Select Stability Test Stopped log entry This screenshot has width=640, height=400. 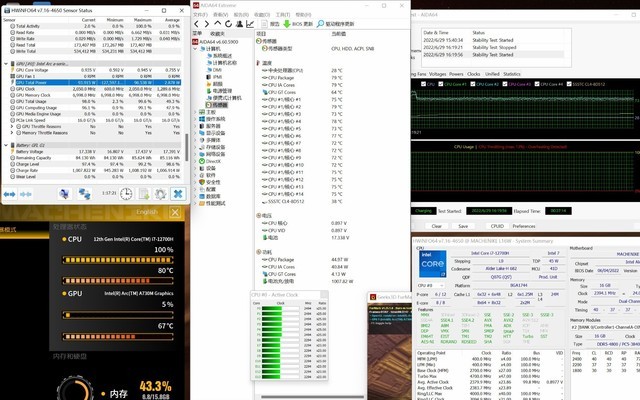(493, 47)
